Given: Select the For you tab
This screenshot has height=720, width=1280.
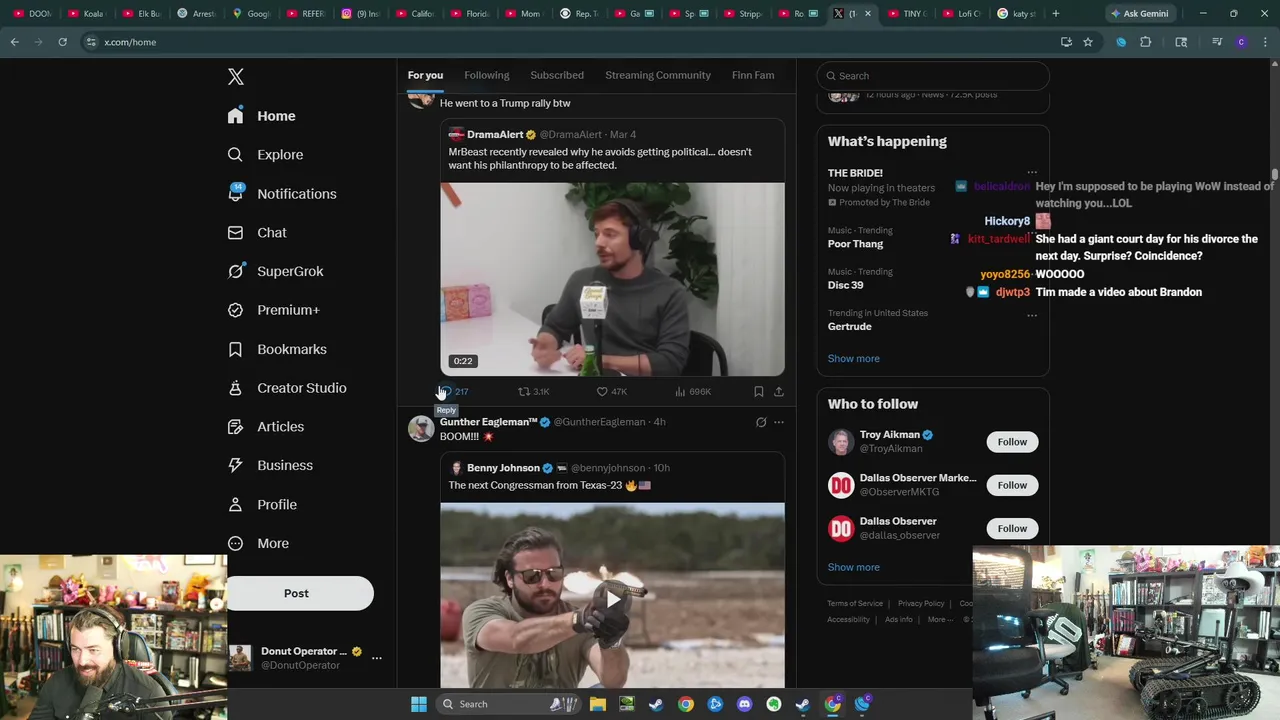Looking at the screenshot, I should (425, 75).
